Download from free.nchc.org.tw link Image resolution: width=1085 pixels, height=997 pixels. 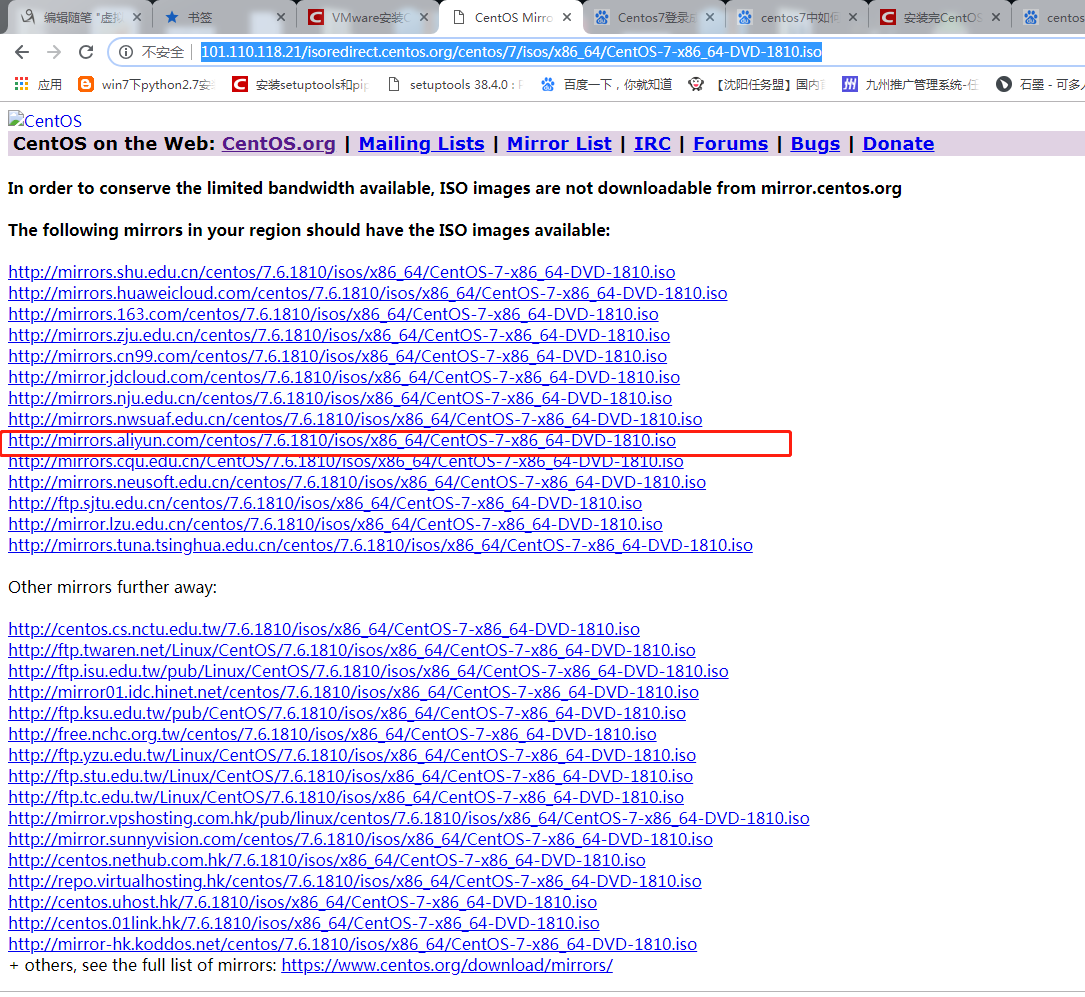[x=332, y=734]
